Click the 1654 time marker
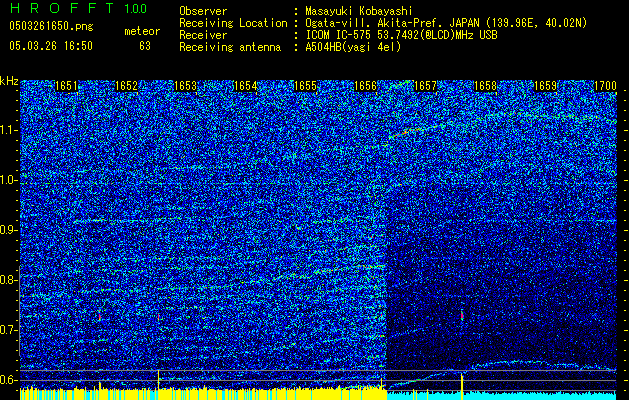 click(x=246, y=86)
